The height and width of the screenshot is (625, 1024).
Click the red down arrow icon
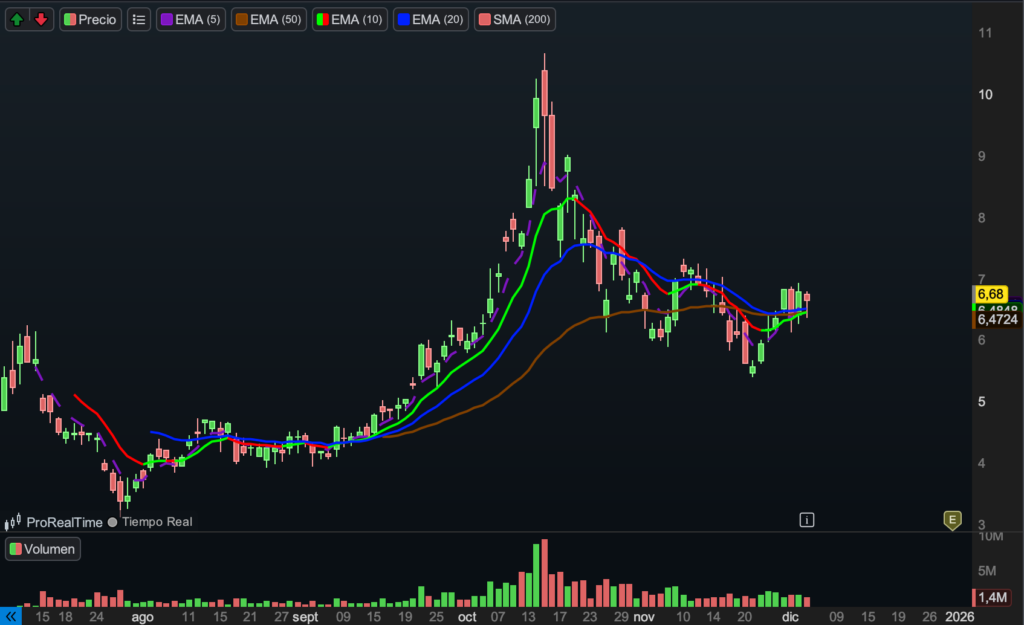40,19
